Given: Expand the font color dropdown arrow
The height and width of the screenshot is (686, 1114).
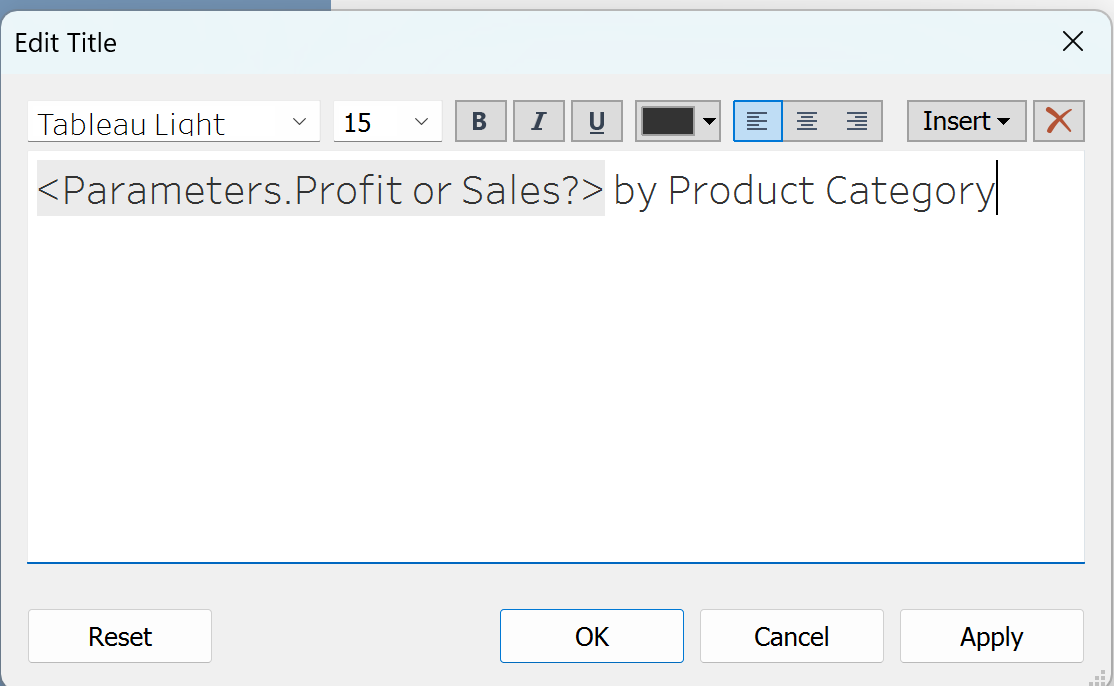Looking at the screenshot, I should (709, 122).
